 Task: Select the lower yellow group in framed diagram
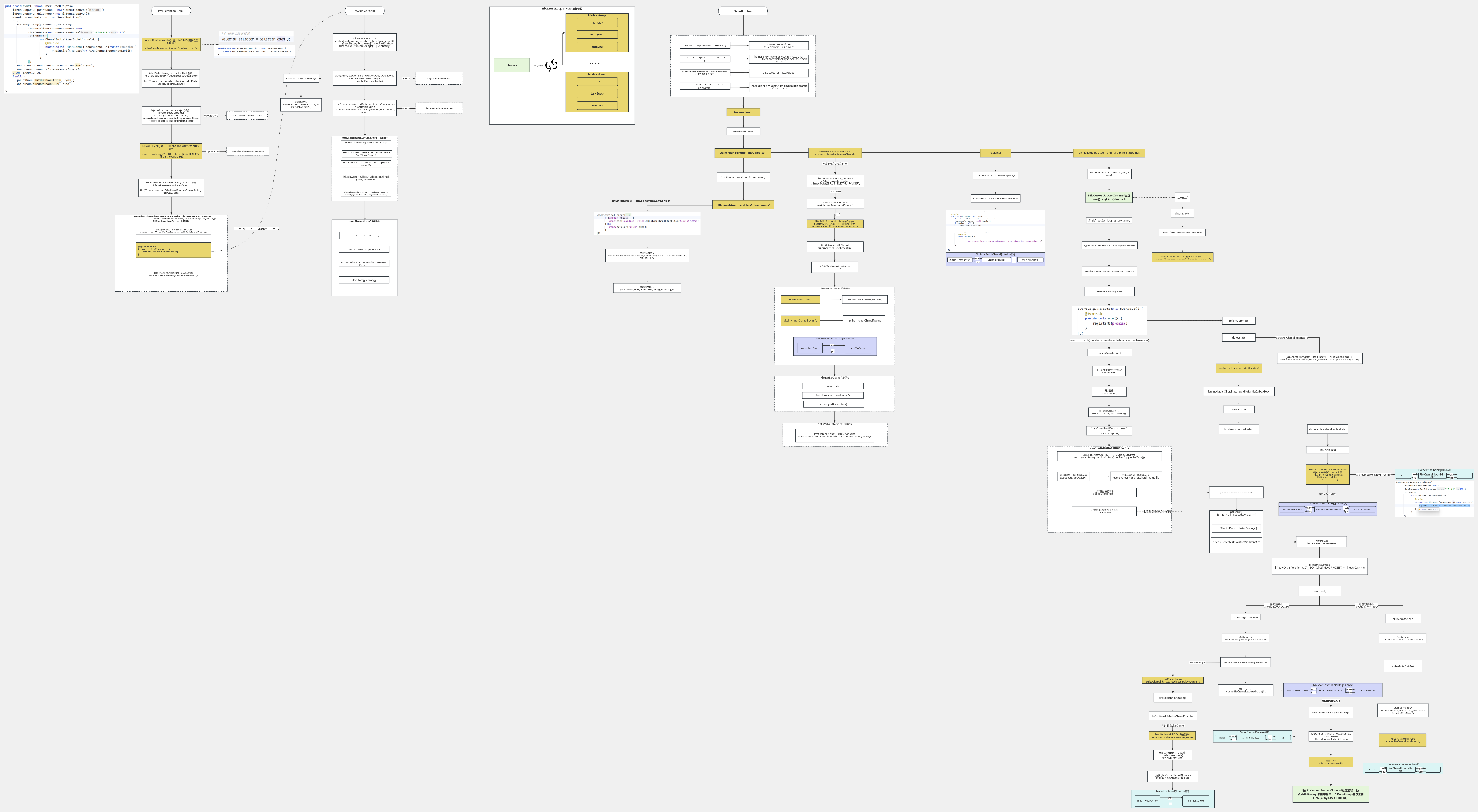click(x=597, y=92)
